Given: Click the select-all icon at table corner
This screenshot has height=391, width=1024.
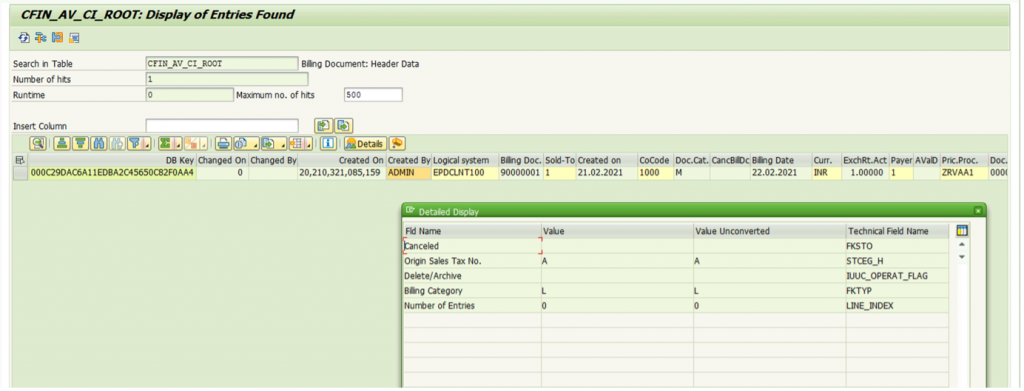Looking at the screenshot, I should click(x=20, y=160).
